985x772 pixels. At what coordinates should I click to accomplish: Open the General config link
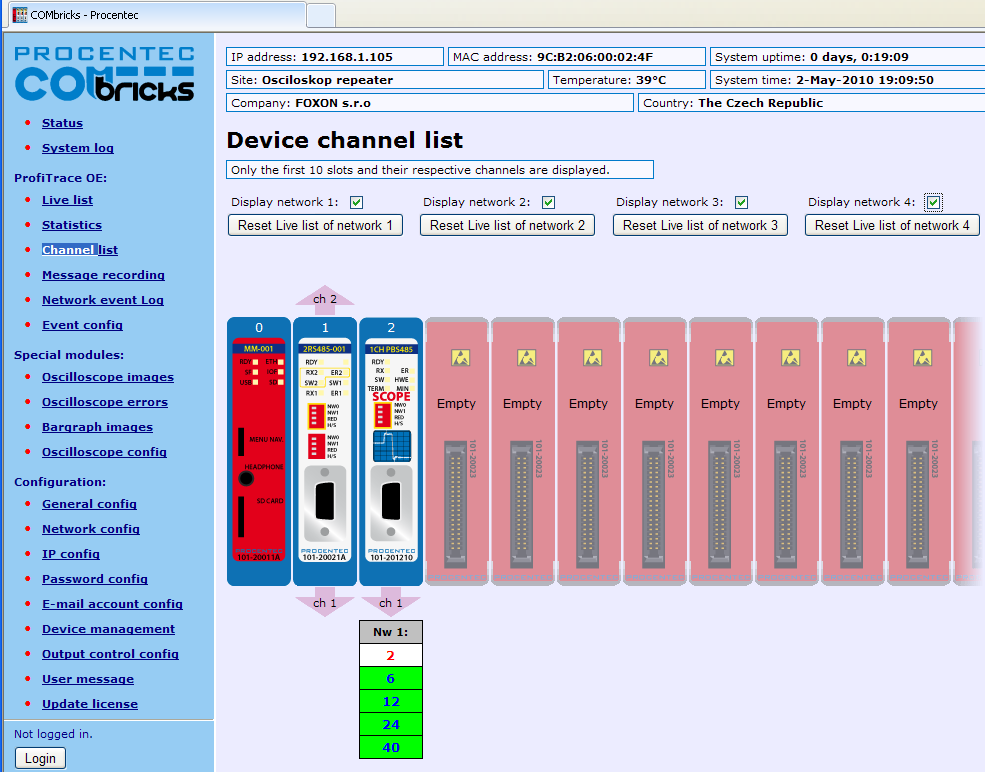[89, 504]
